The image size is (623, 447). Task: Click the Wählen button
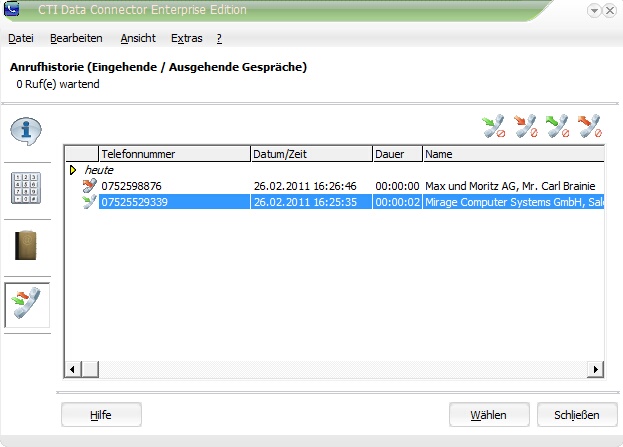[489, 415]
